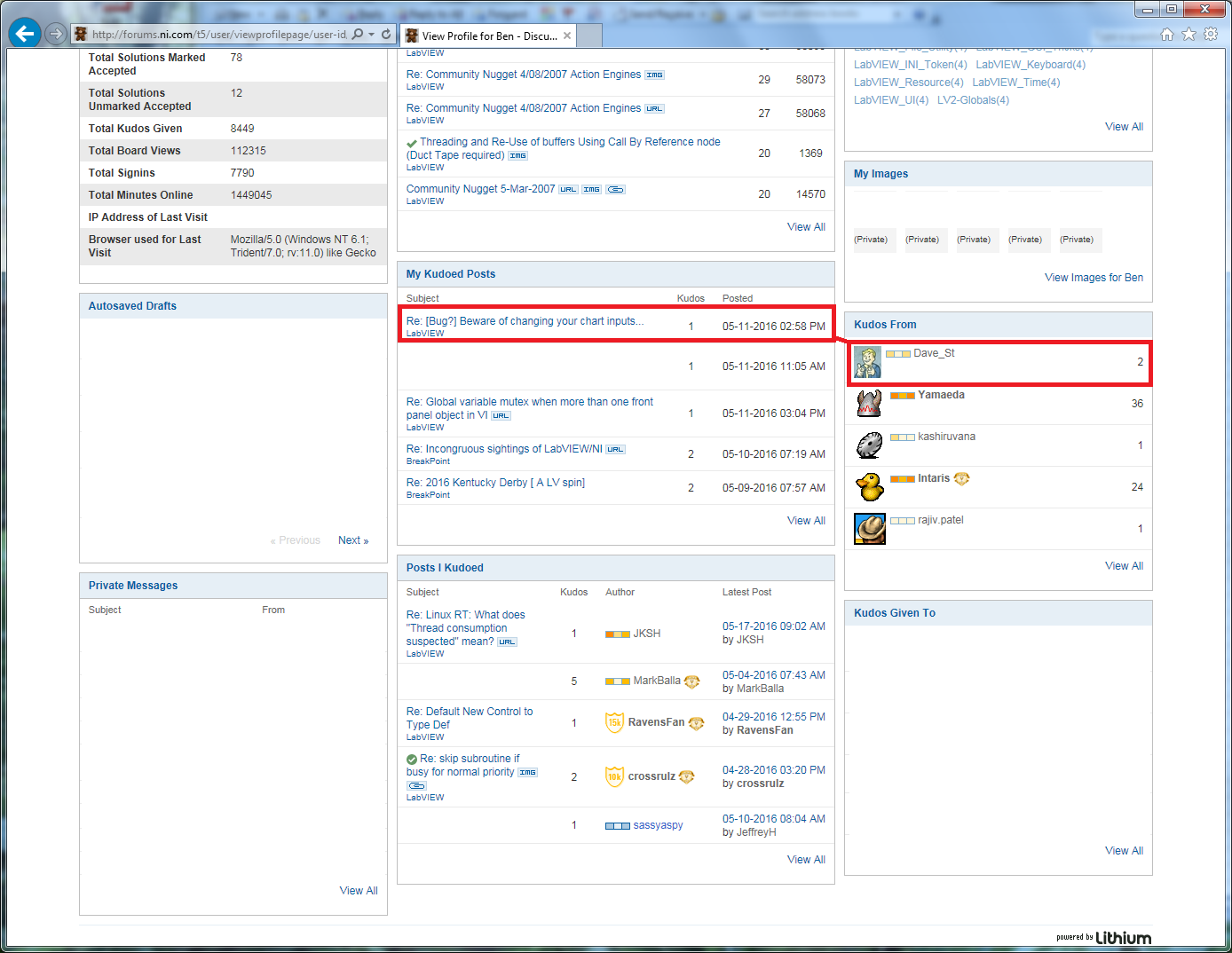Open the LabVIEW_Keyboard(4) tag link
The height and width of the screenshot is (953, 1232).
[x=1031, y=65]
